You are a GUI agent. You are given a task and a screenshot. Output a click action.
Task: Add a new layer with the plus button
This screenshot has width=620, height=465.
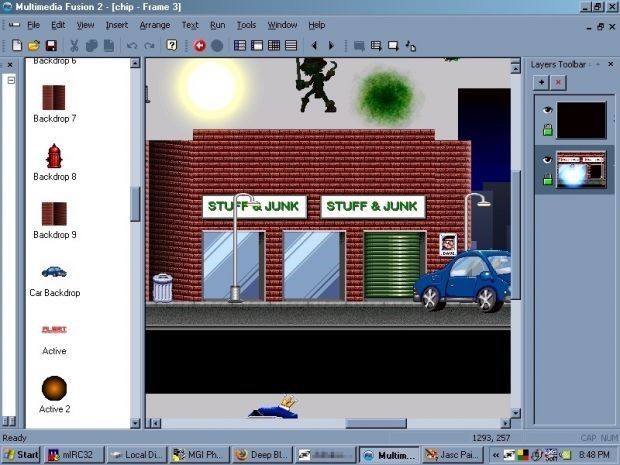[542, 81]
